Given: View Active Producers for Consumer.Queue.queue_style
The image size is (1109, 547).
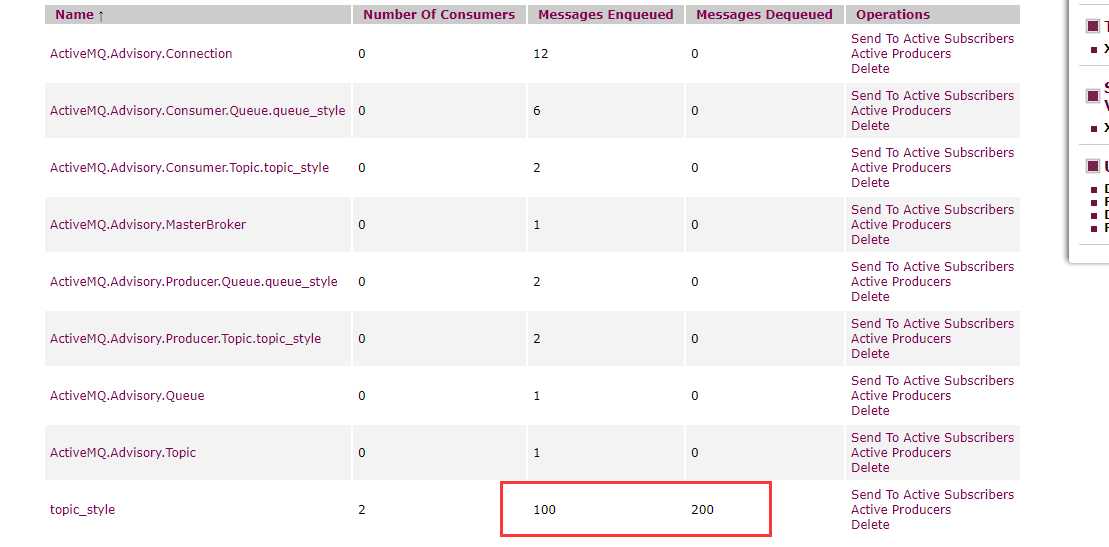Looking at the screenshot, I should (x=900, y=110).
